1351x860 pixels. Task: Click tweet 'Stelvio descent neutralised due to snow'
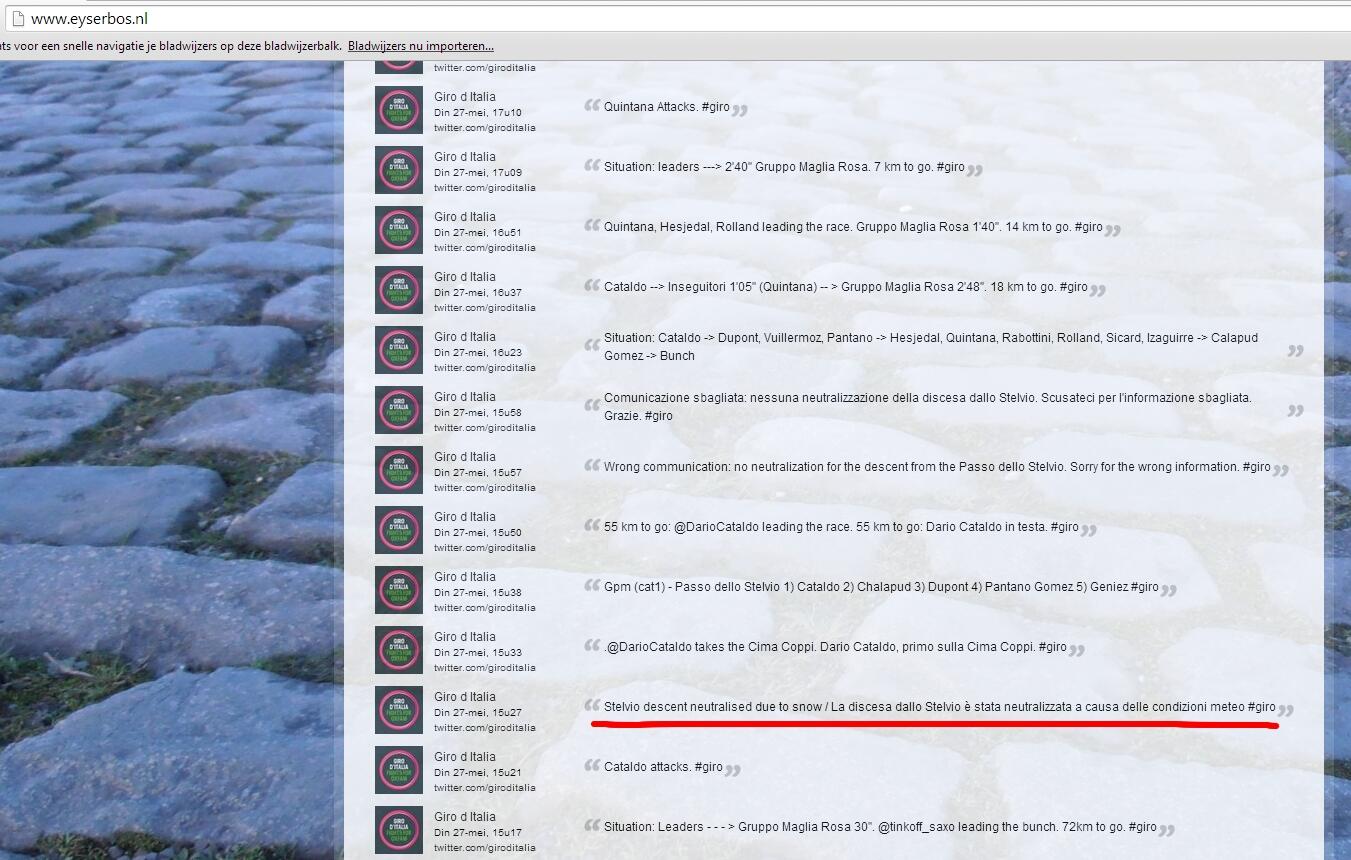(x=940, y=707)
